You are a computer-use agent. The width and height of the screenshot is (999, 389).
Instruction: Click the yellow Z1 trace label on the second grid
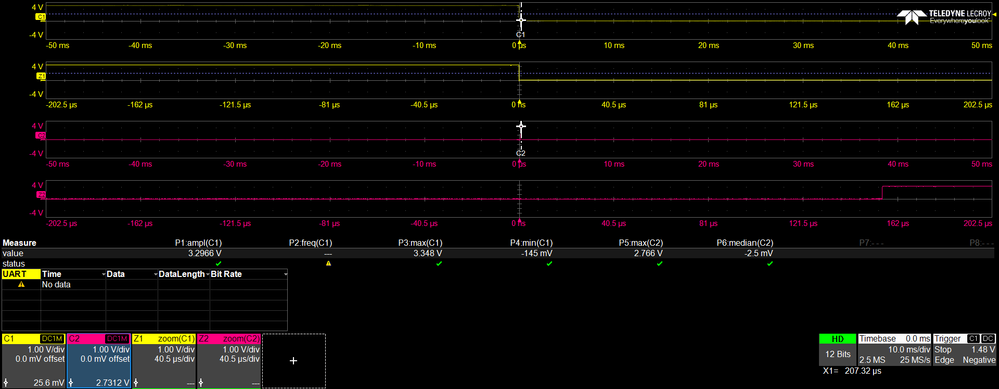pyautogui.click(x=42, y=77)
